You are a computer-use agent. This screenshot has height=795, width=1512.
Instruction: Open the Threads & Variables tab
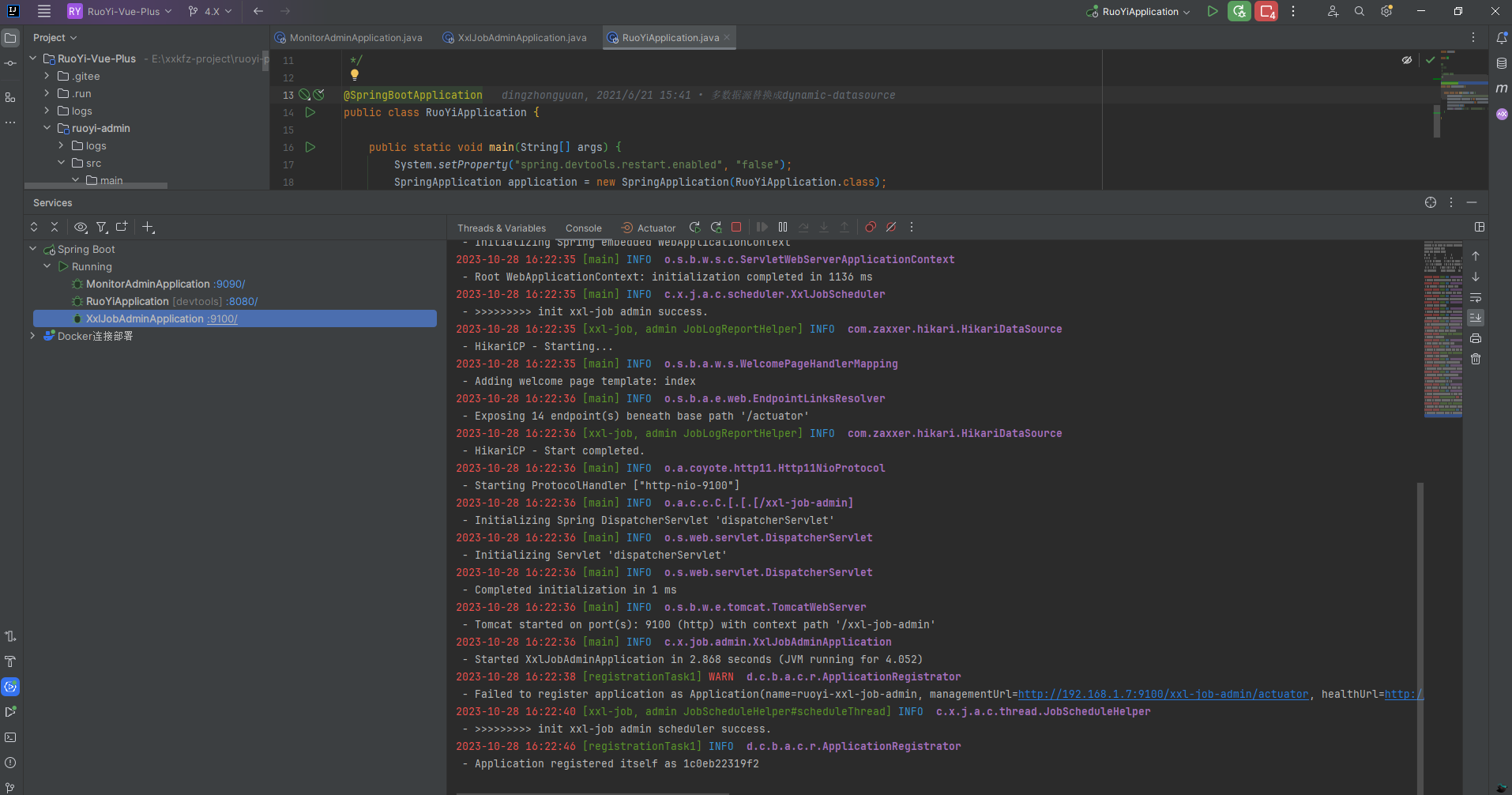tap(502, 228)
